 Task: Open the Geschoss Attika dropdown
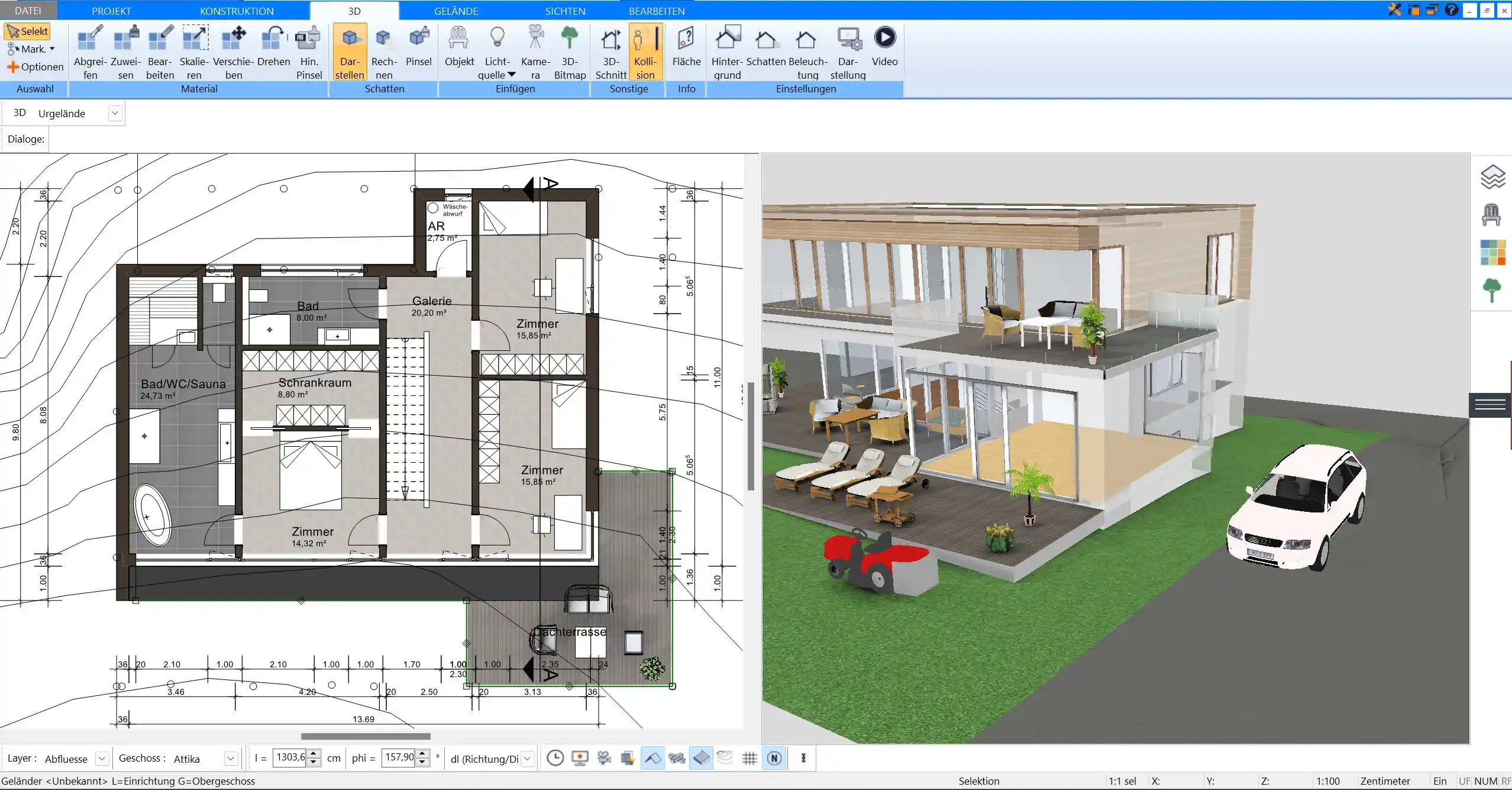pos(231,759)
